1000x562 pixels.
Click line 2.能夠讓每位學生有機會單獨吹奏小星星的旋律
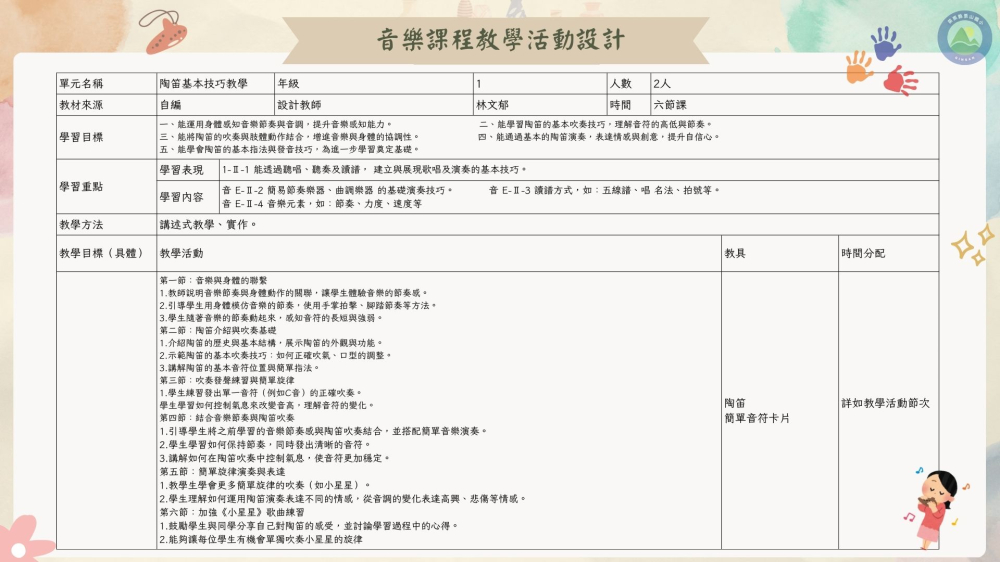261,540
